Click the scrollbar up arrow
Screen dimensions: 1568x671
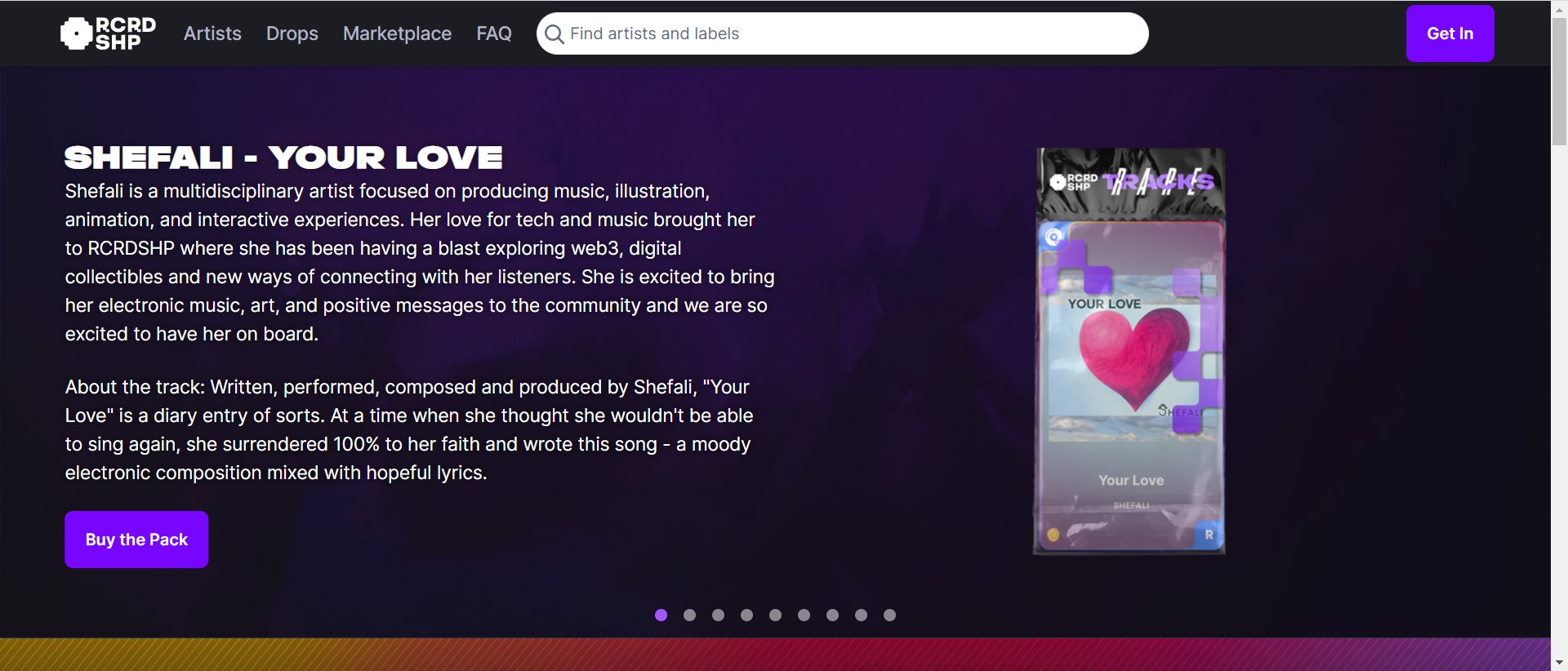1559,8
